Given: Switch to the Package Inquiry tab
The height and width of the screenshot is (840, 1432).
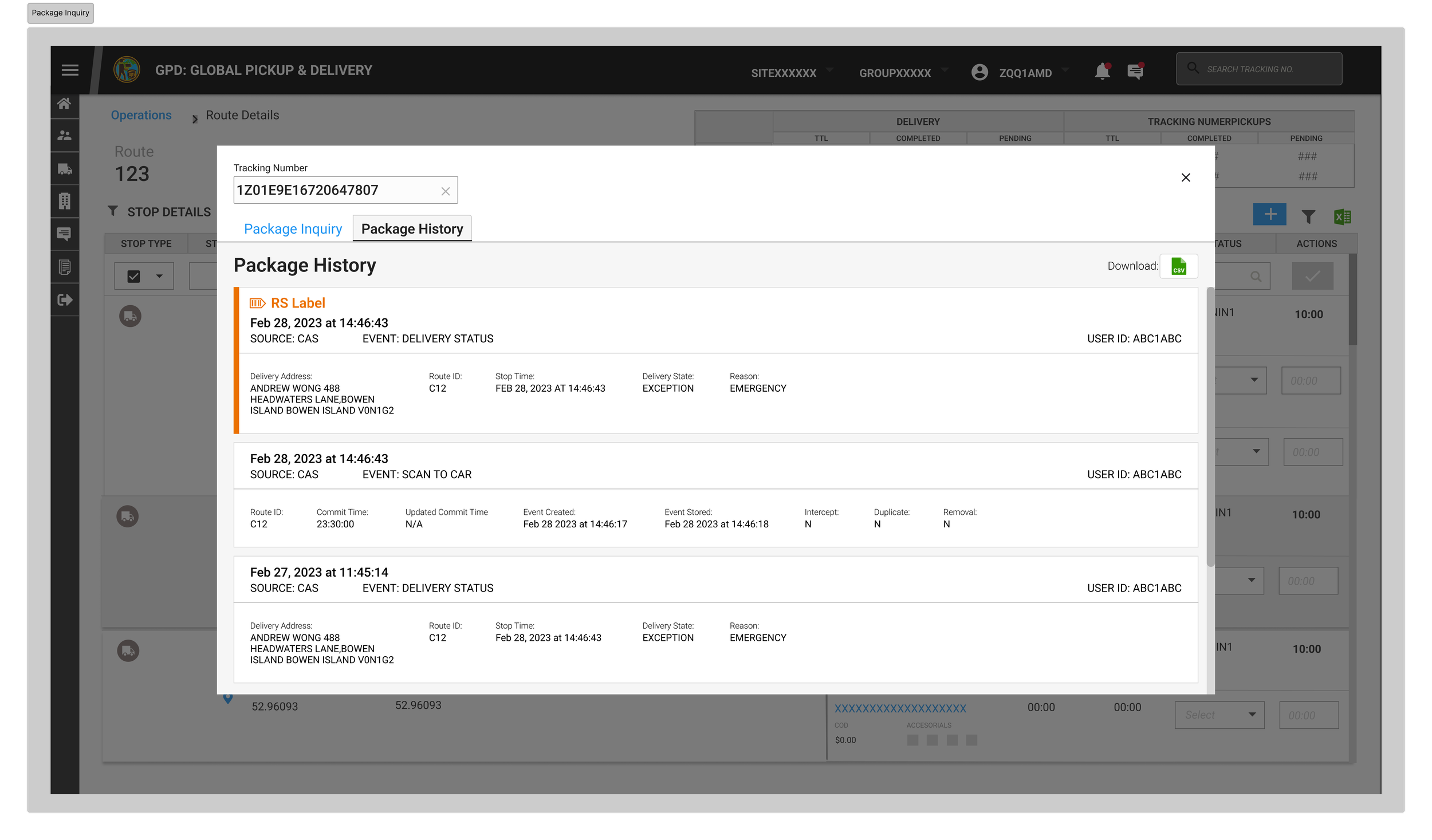Looking at the screenshot, I should point(293,229).
